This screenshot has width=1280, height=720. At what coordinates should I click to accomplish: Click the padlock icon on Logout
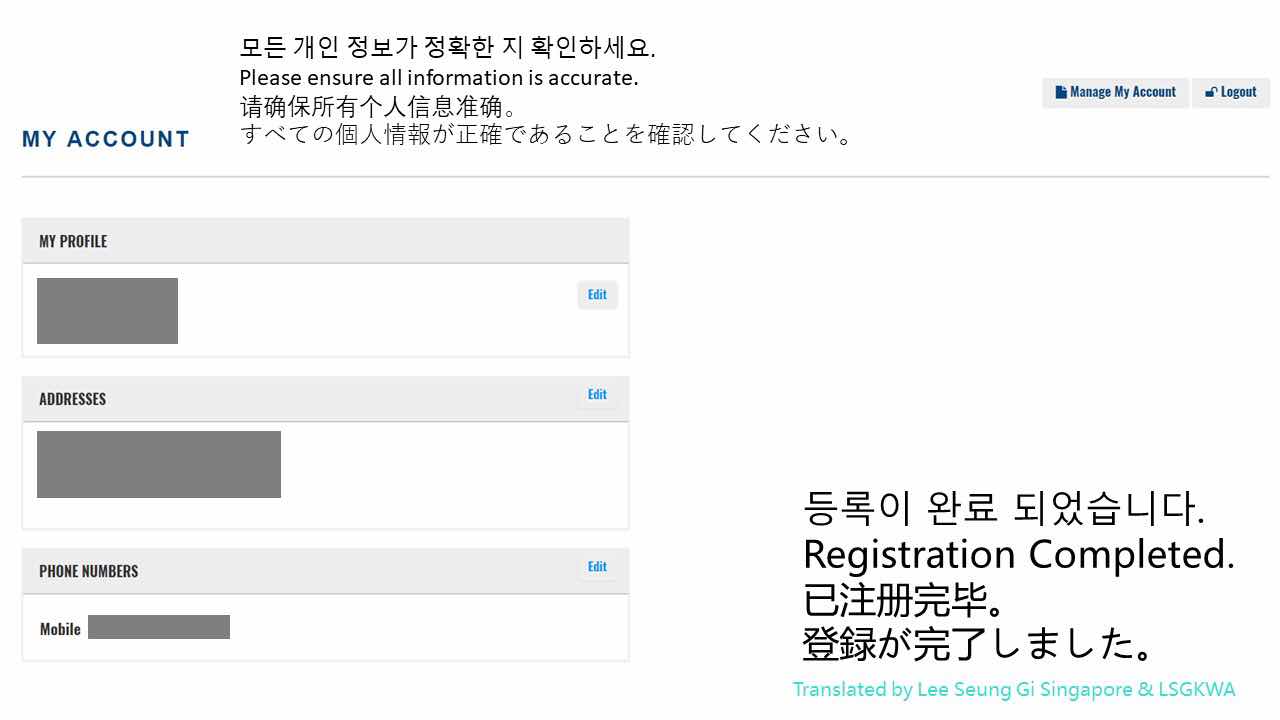(x=1211, y=92)
